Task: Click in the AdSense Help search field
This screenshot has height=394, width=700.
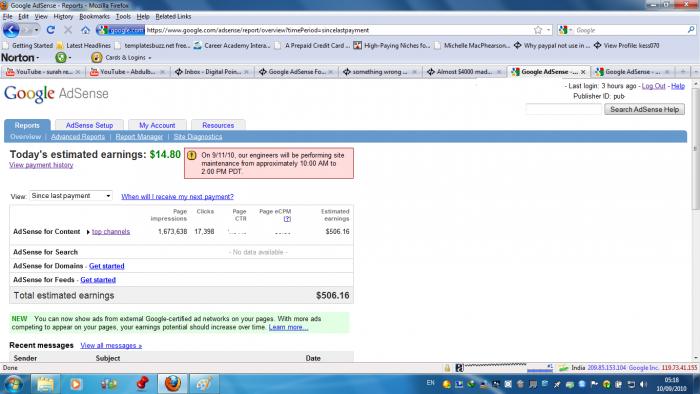Action: 563,109
